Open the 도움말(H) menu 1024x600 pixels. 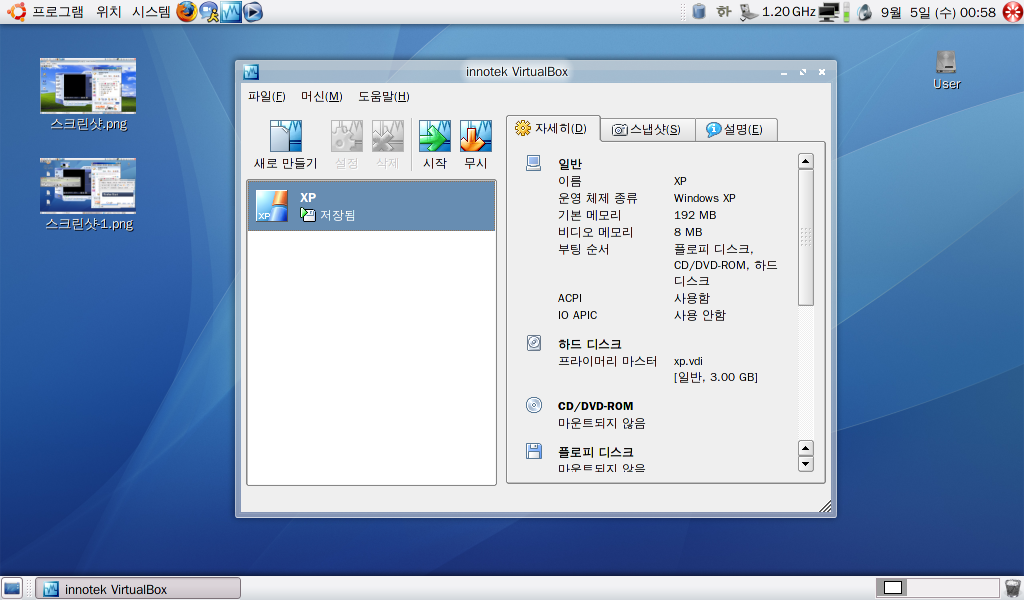tap(384, 97)
